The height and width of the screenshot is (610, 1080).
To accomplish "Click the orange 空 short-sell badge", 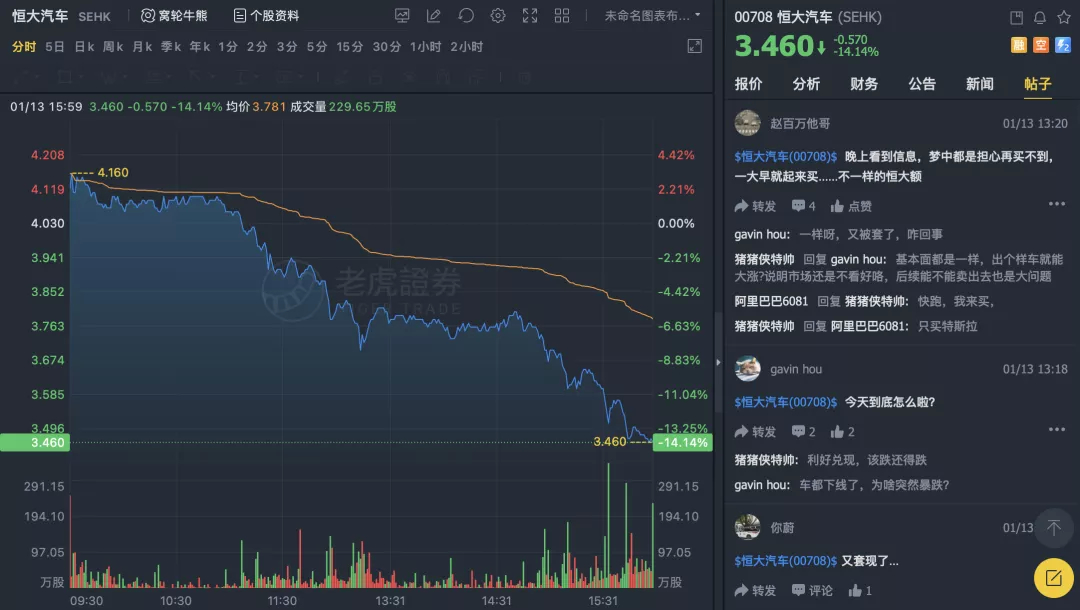I will pos(1041,45).
